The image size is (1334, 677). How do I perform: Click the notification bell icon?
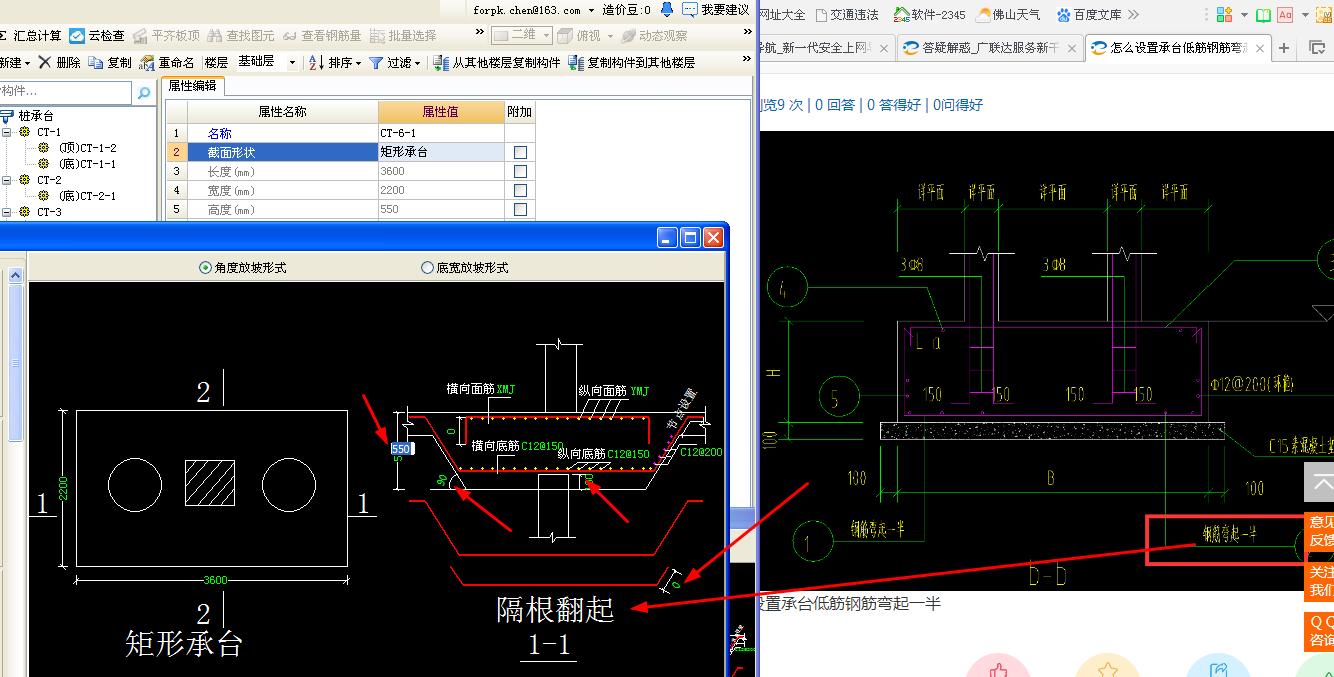click(x=668, y=10)
